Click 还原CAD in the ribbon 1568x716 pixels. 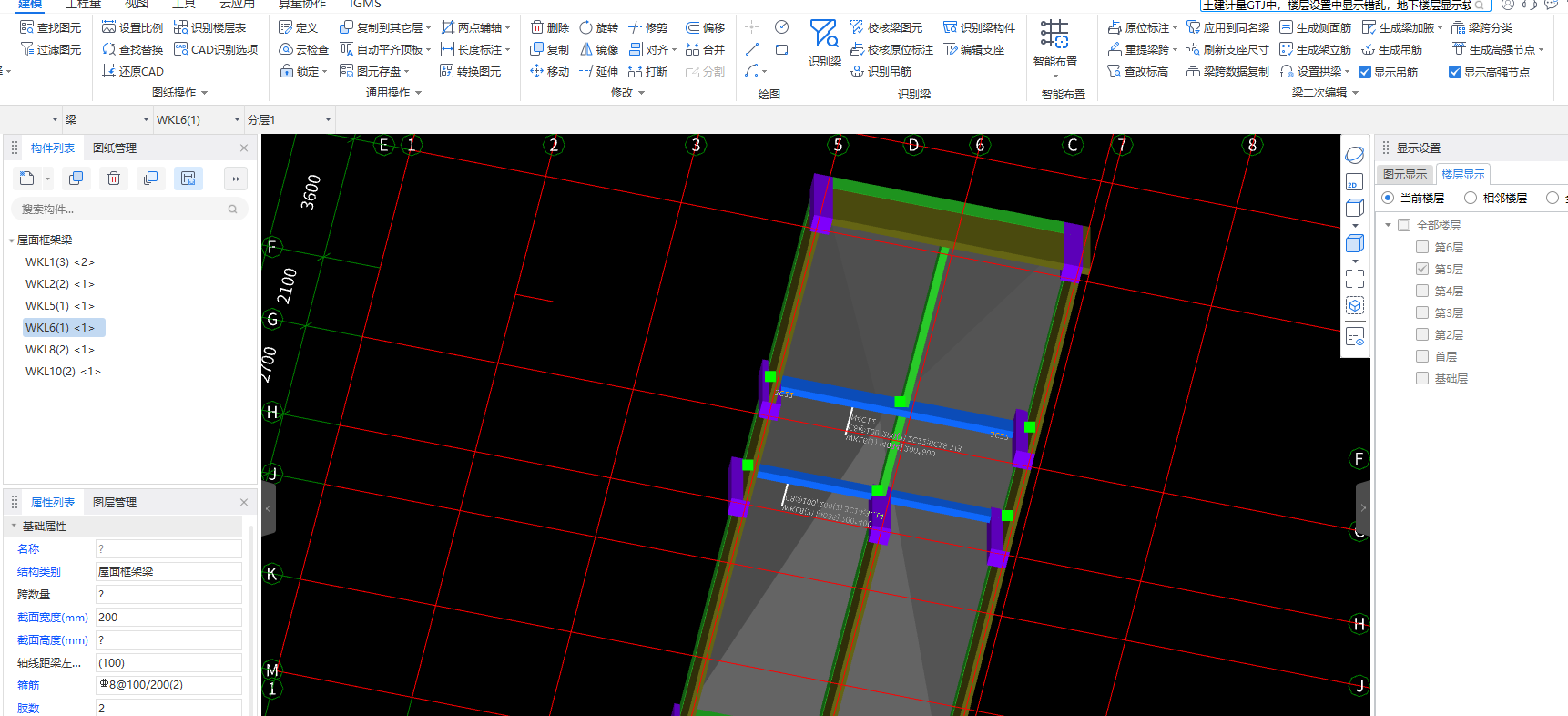click(133, 71)
